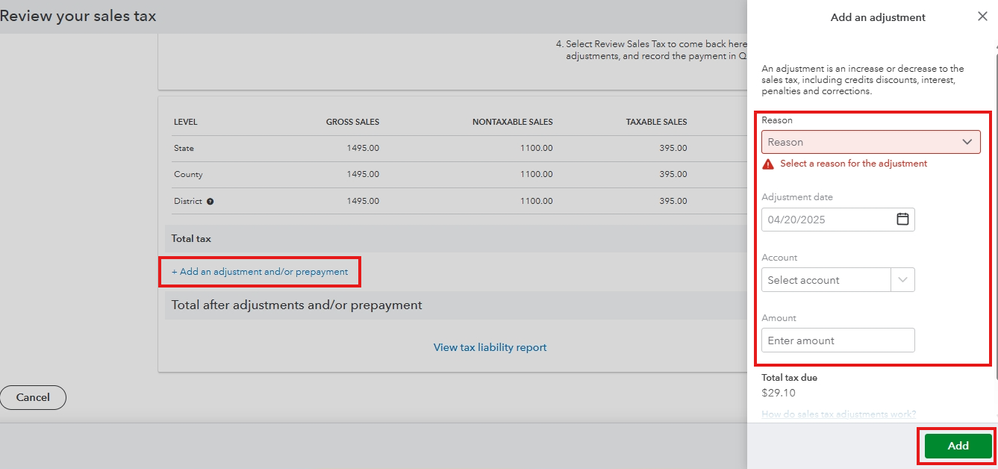998x469 pixels.
Task: Click the Enter amount field
Action: pyautogui.click(x=838, y=341)
